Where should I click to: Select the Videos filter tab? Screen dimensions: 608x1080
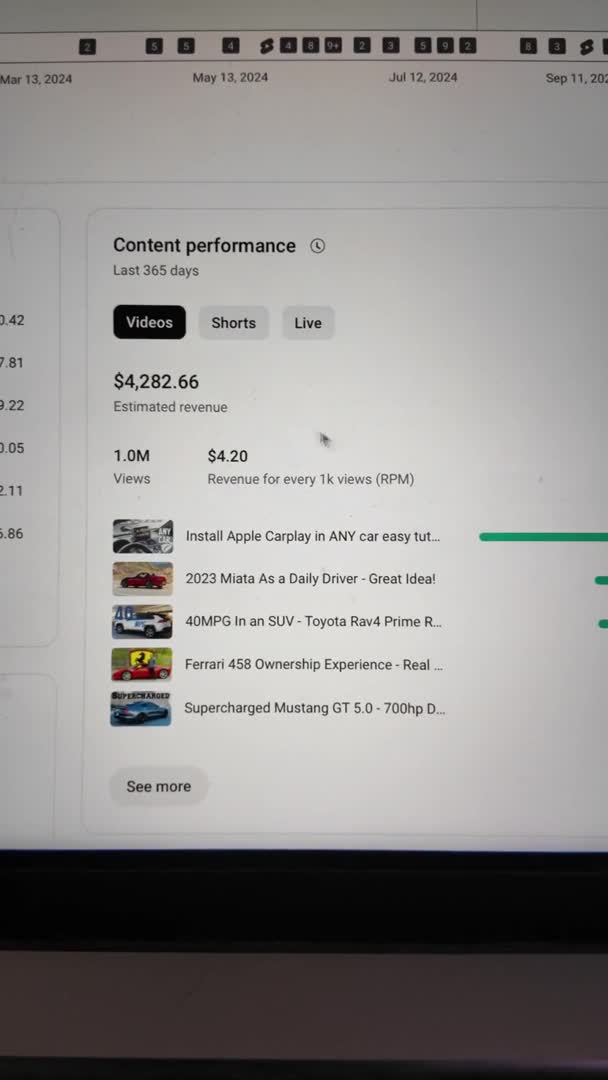pos(149,322)
